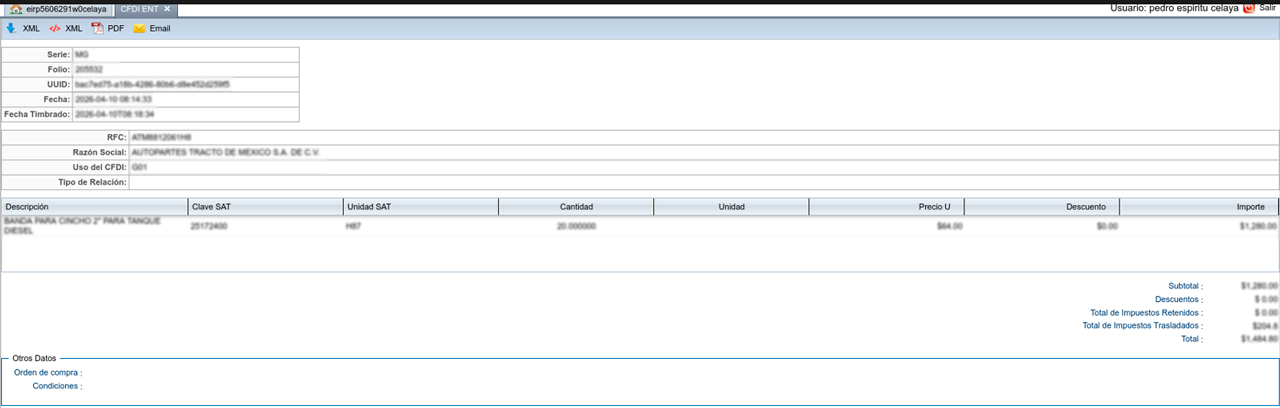The height and width of the screenshot is (408, 1280).
Task: Click the Clave SAT column header
Action: pos(265,207)
